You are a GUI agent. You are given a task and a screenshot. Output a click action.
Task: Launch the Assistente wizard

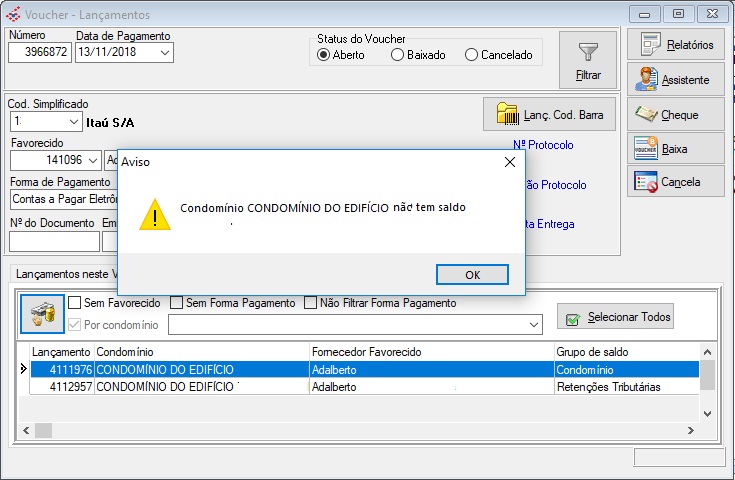[x=675, y=80]
